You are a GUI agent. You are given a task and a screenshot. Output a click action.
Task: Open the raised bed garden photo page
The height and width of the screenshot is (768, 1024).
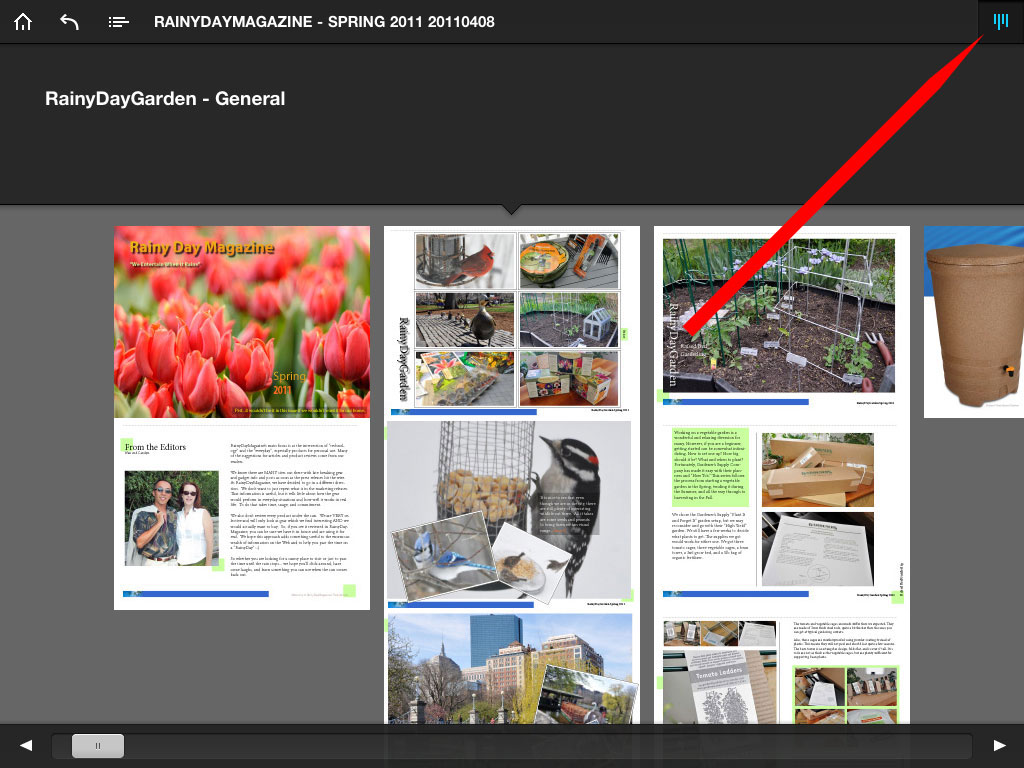782,322
